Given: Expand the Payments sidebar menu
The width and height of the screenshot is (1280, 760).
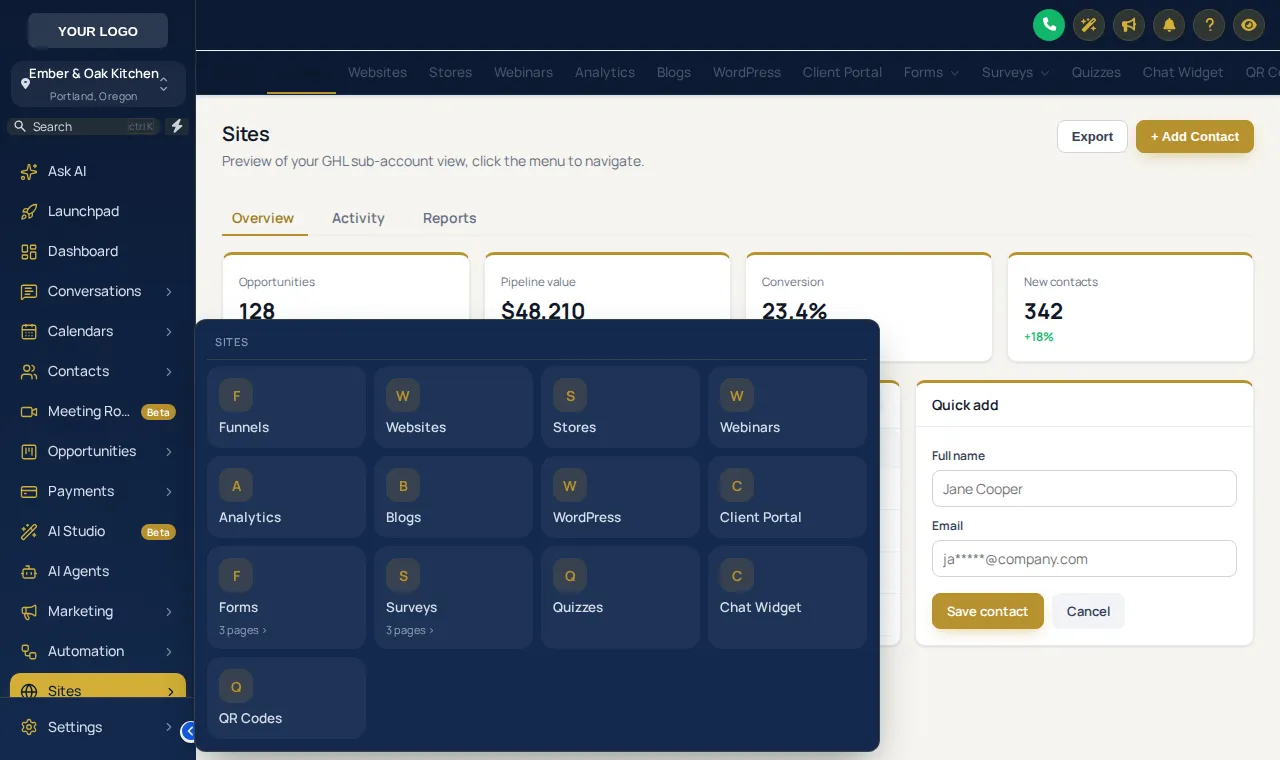Looking at the screenshot, I should point(98,491).
